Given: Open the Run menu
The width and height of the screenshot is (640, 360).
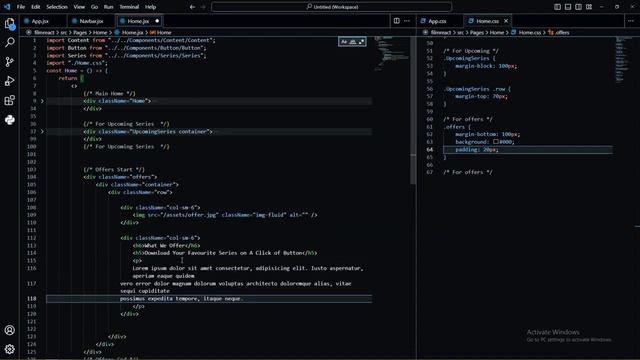Looking at the screenshot, I should pos(108,7).
